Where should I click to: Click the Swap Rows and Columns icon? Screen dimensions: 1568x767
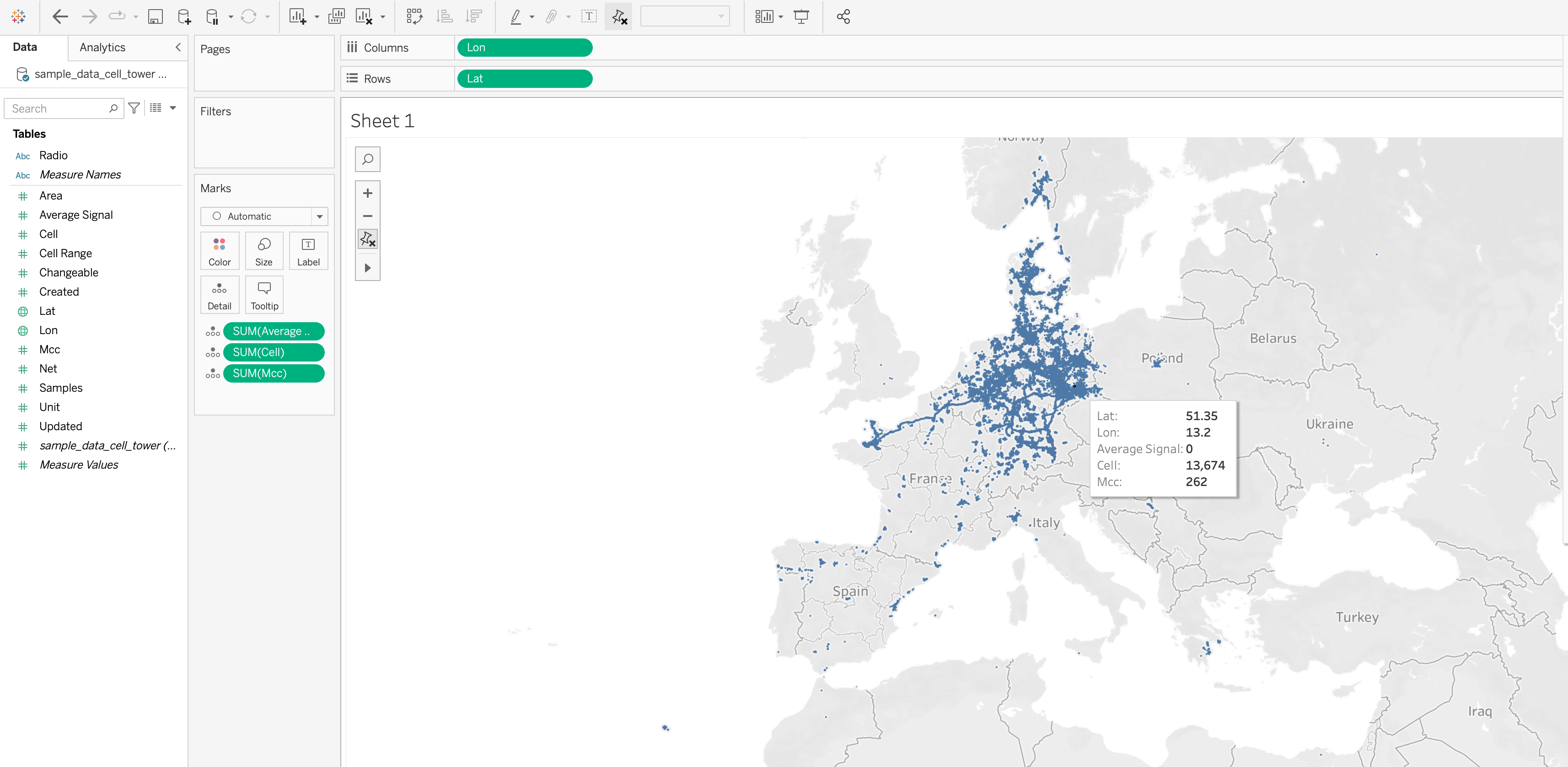pos(414,16)
